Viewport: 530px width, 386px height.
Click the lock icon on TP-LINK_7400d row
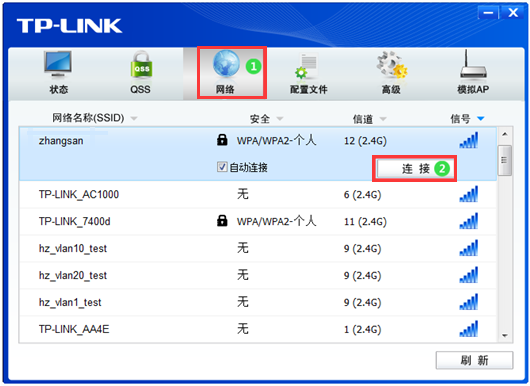click(x=222, y=220)
